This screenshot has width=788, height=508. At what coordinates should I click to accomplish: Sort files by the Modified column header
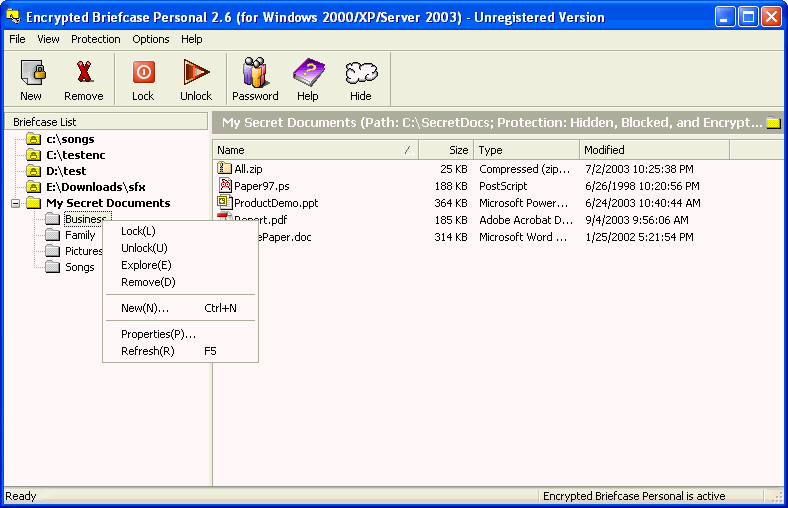(654, 150)
